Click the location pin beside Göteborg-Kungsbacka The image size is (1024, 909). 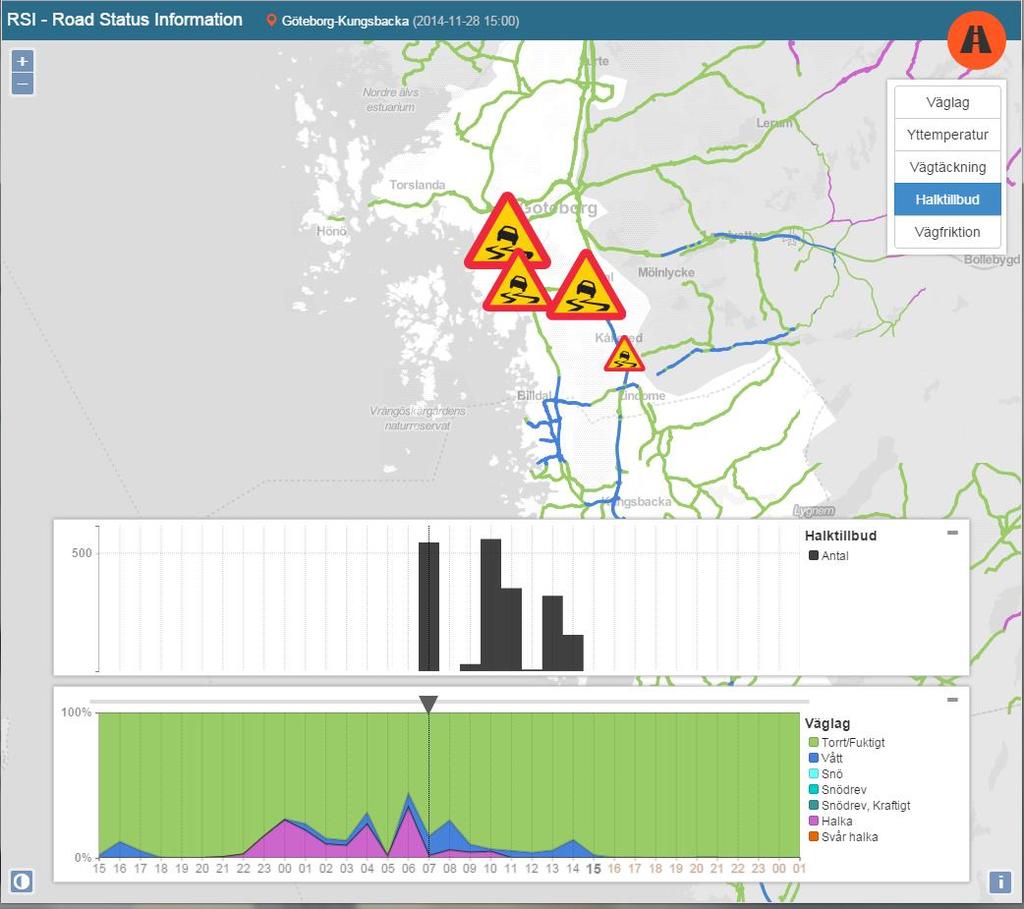tap(271, 20)
